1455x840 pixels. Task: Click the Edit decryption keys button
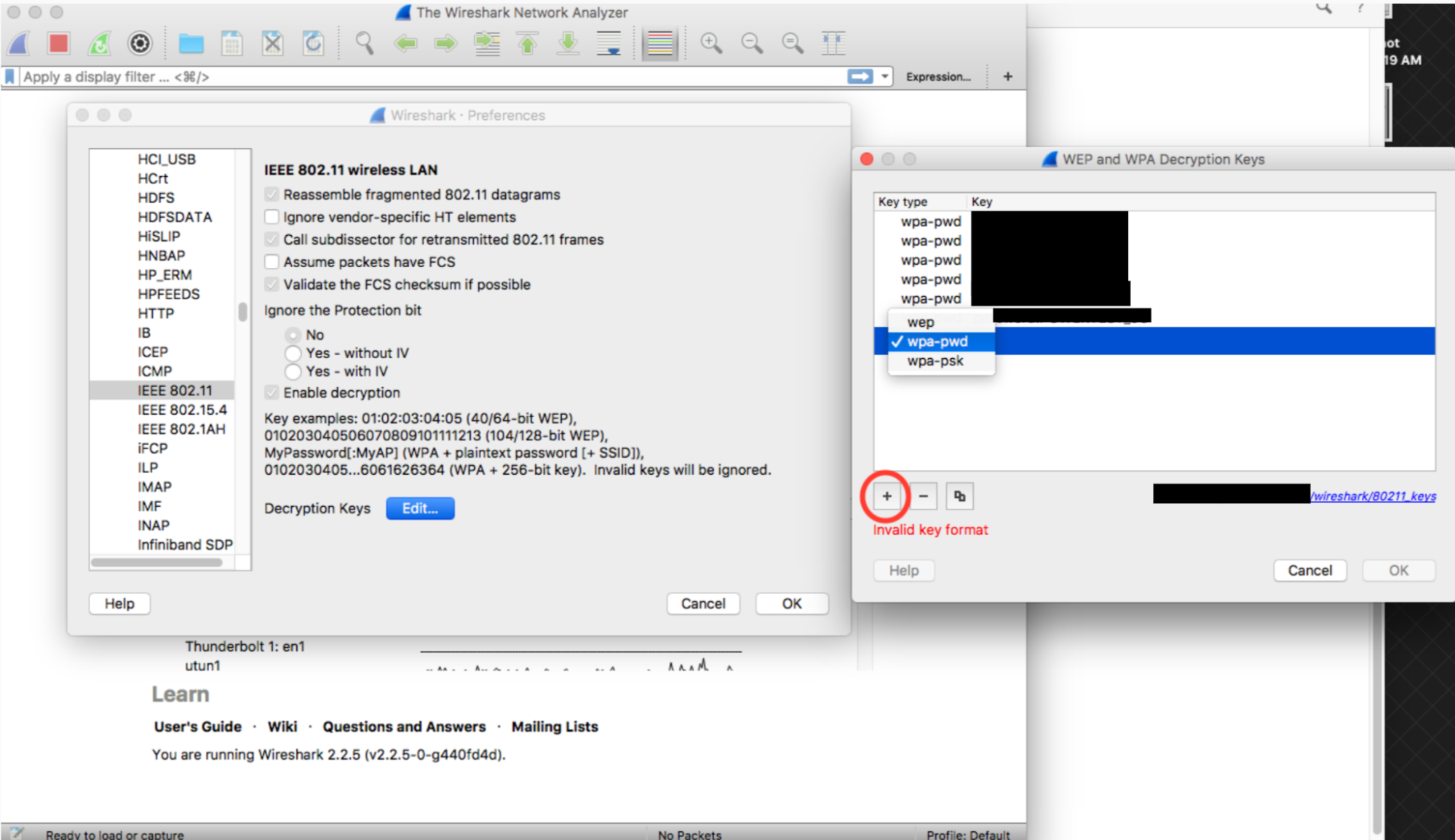[418, 507]
